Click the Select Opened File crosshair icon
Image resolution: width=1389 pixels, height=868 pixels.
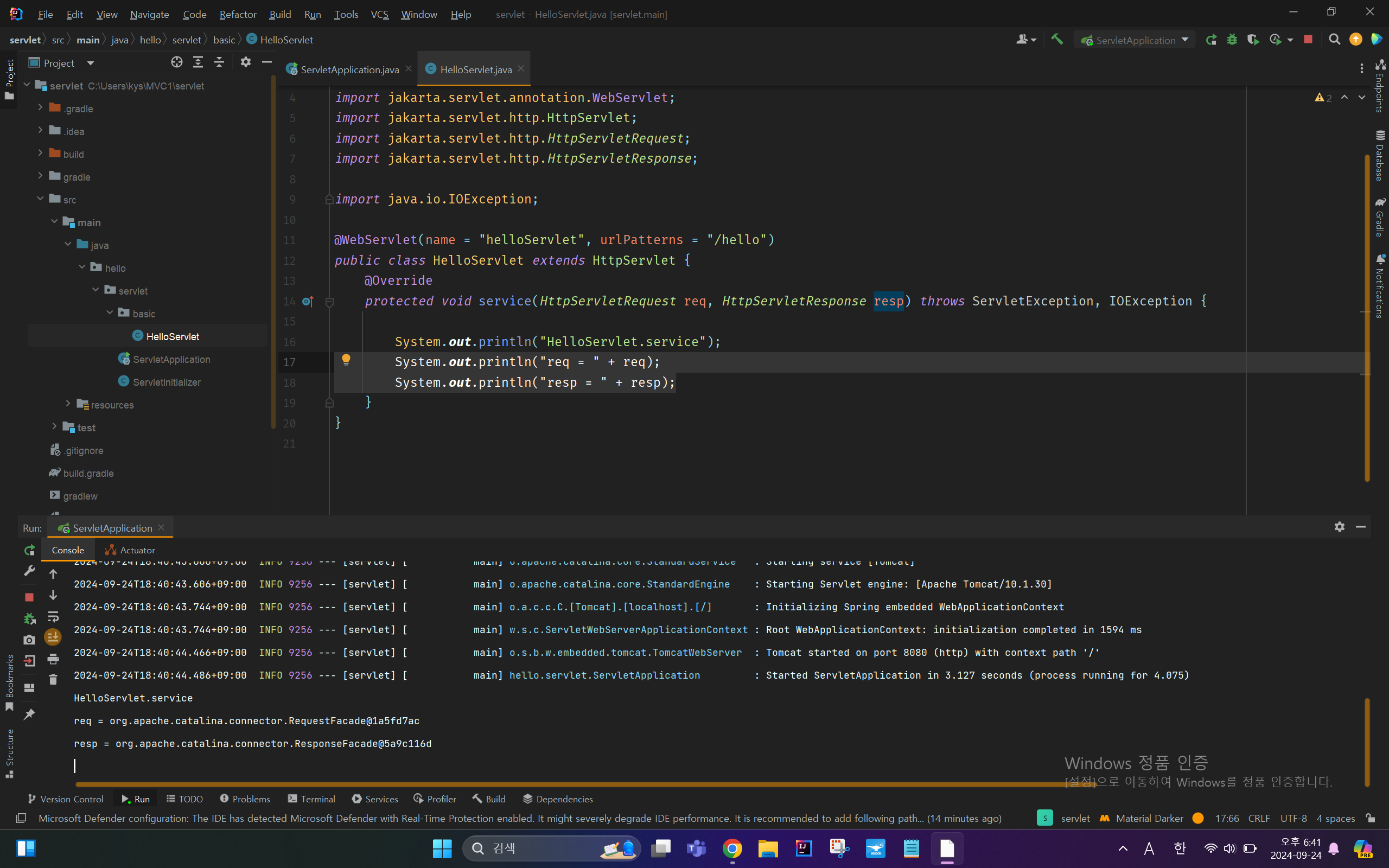(177, 62)
